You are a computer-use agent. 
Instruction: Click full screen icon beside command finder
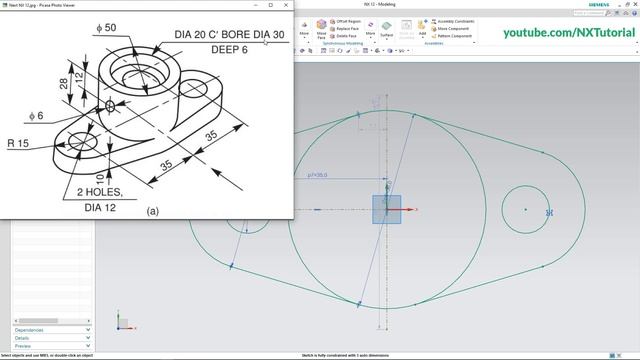point(617,13)
